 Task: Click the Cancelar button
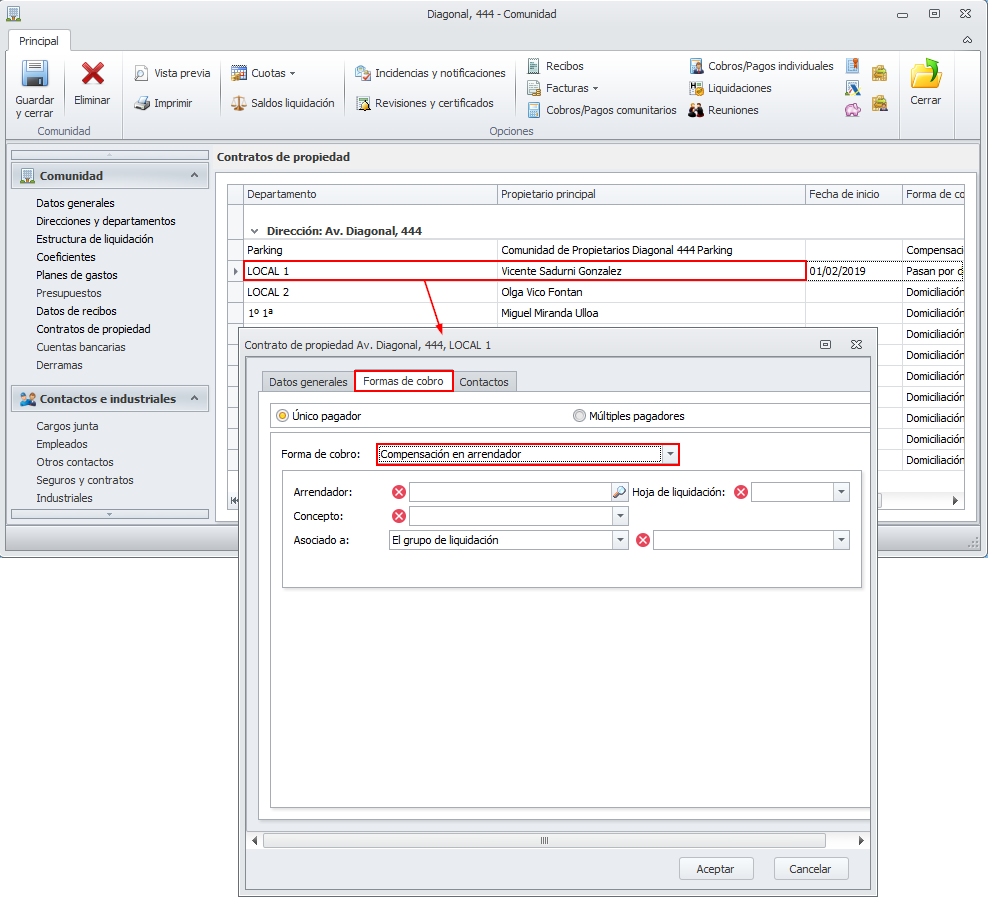coord(810,869)
